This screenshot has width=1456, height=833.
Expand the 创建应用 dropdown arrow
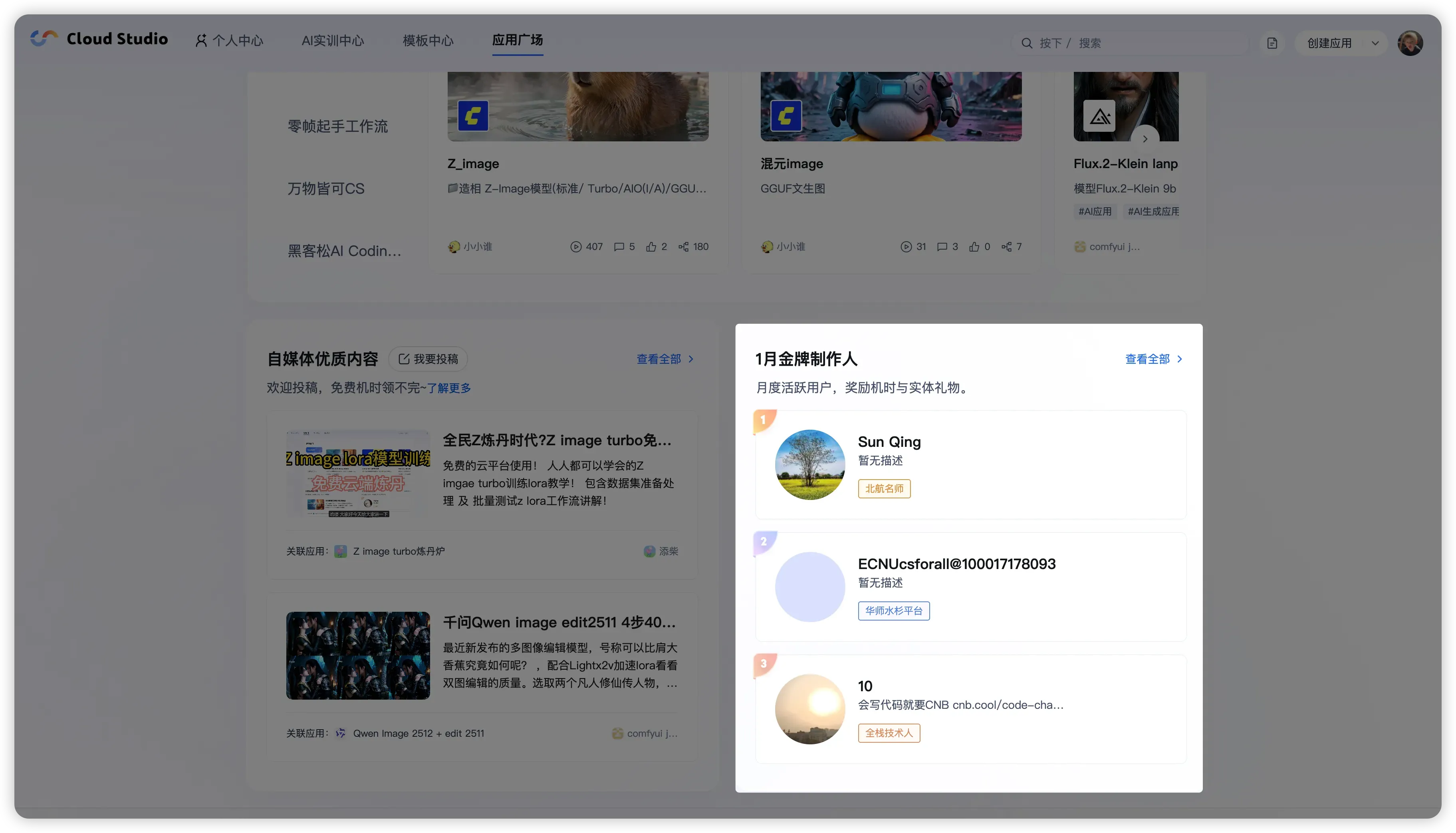point(1375,44)
